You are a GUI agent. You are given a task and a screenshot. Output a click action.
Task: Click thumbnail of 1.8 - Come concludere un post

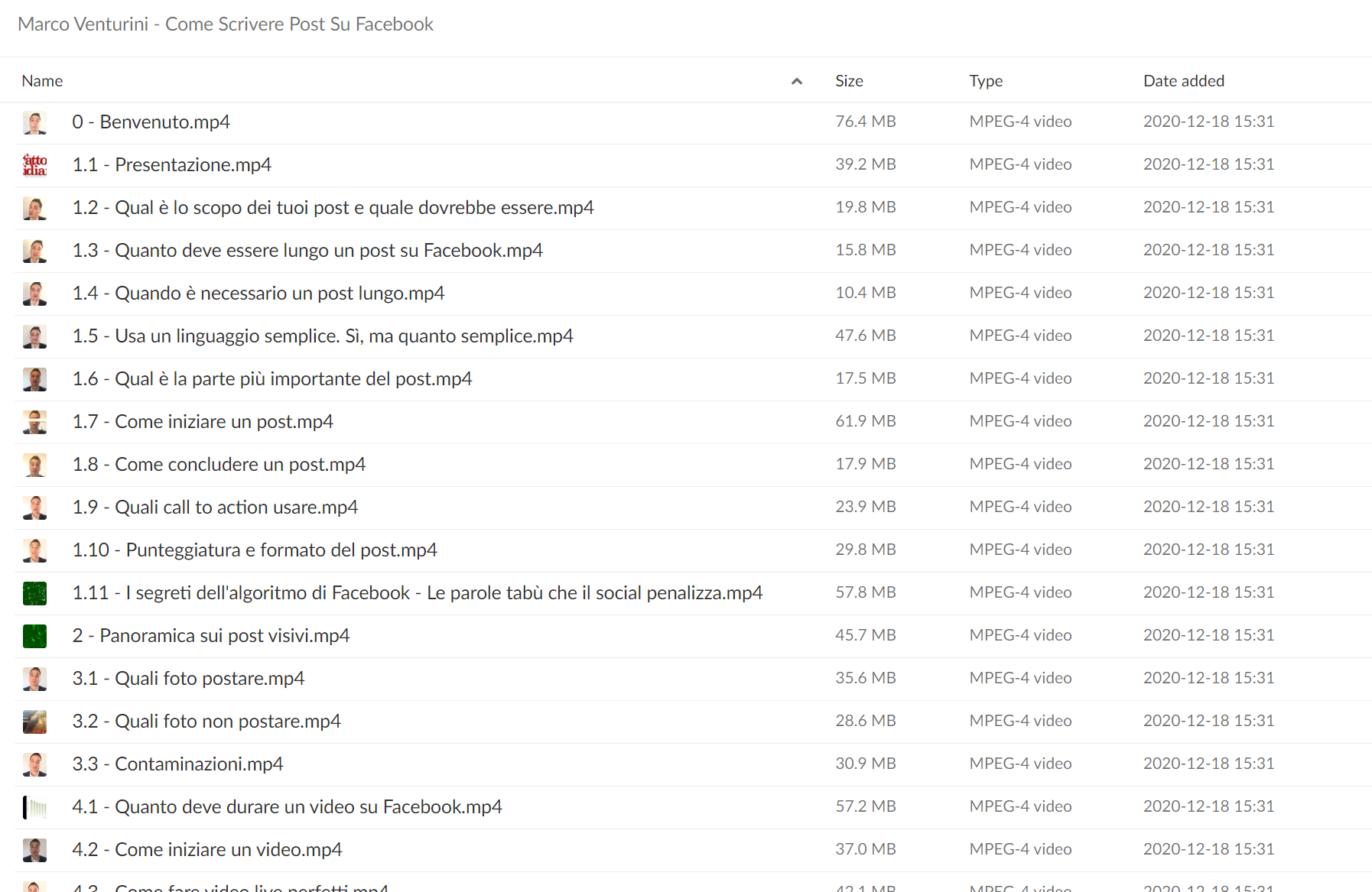[34, 465]
